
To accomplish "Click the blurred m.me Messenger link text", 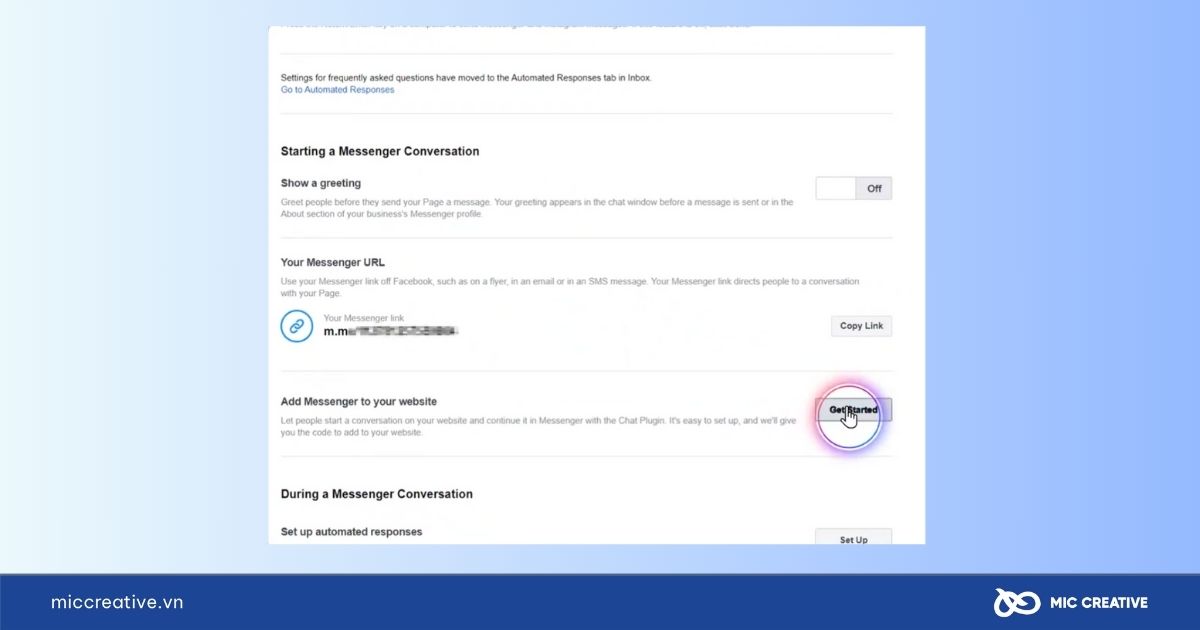I will (391, 331).
